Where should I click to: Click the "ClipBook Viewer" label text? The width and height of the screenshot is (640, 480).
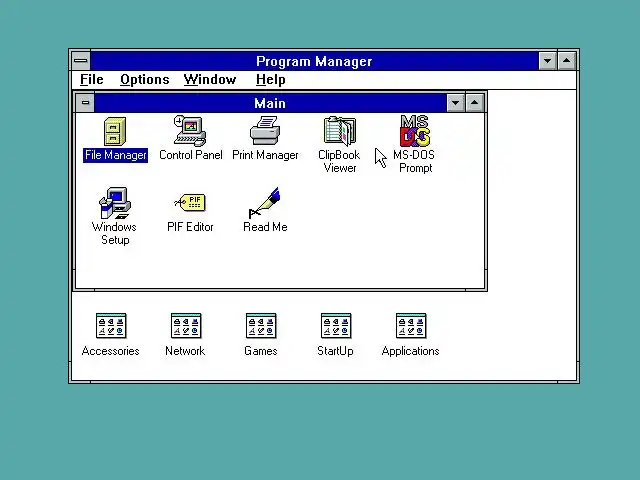[339, 162]
